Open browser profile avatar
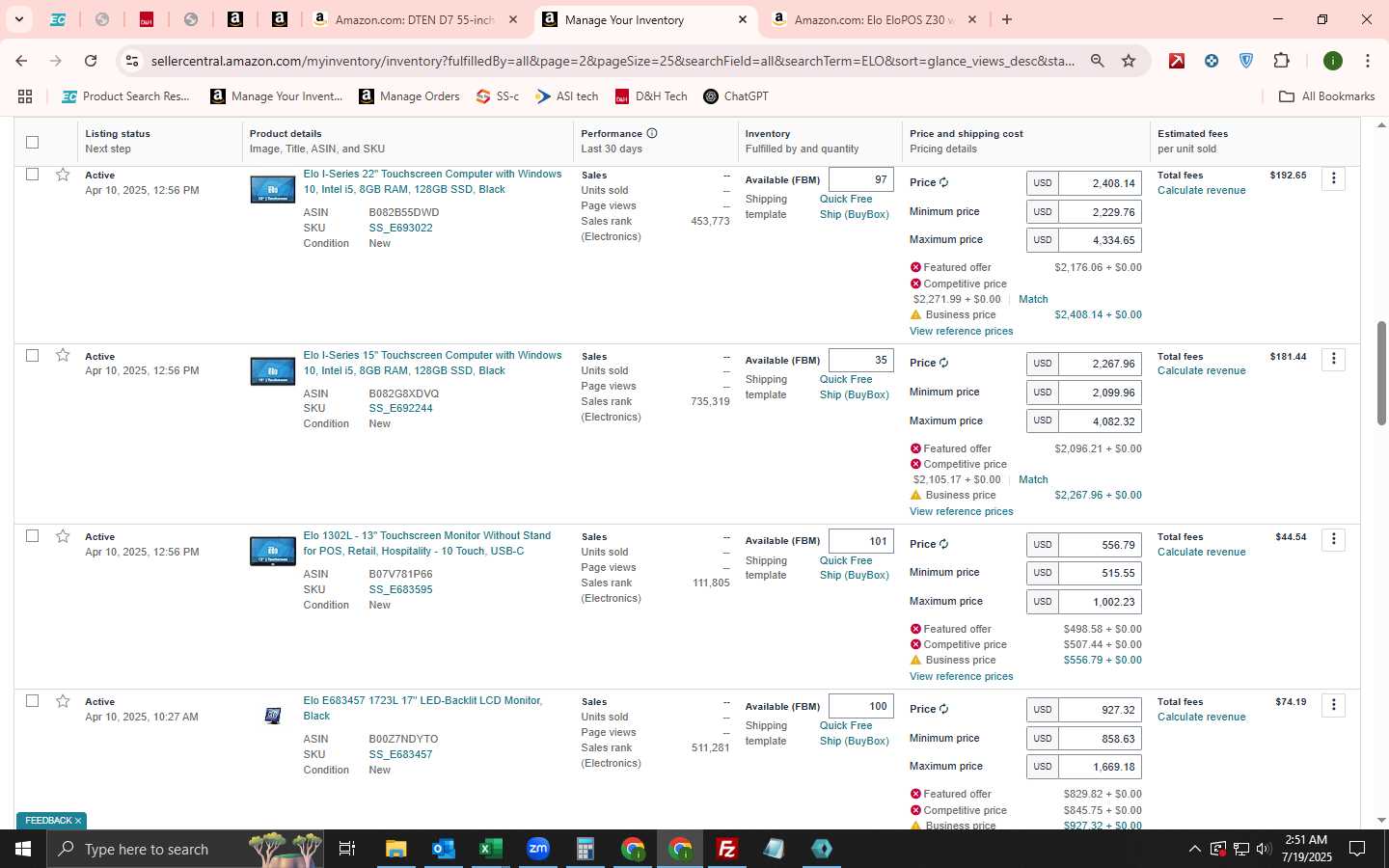Screen dimensions: 1389x868 point(1333,61)
